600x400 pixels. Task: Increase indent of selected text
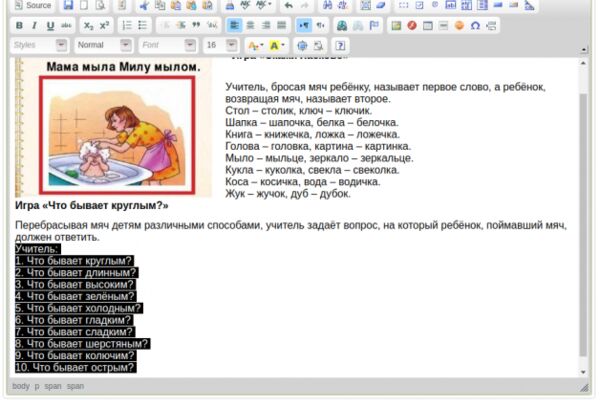(x=181, y=26)
